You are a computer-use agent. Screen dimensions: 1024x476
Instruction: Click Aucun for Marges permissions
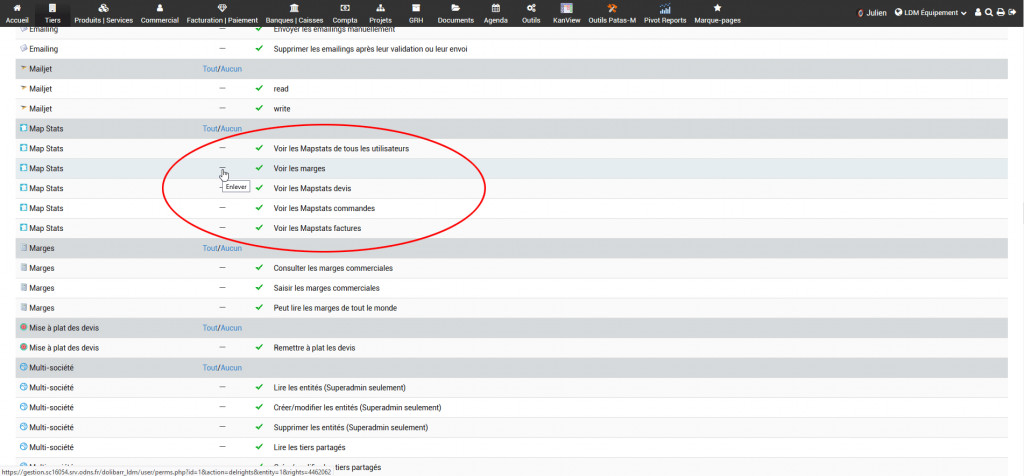click(231, 248)
